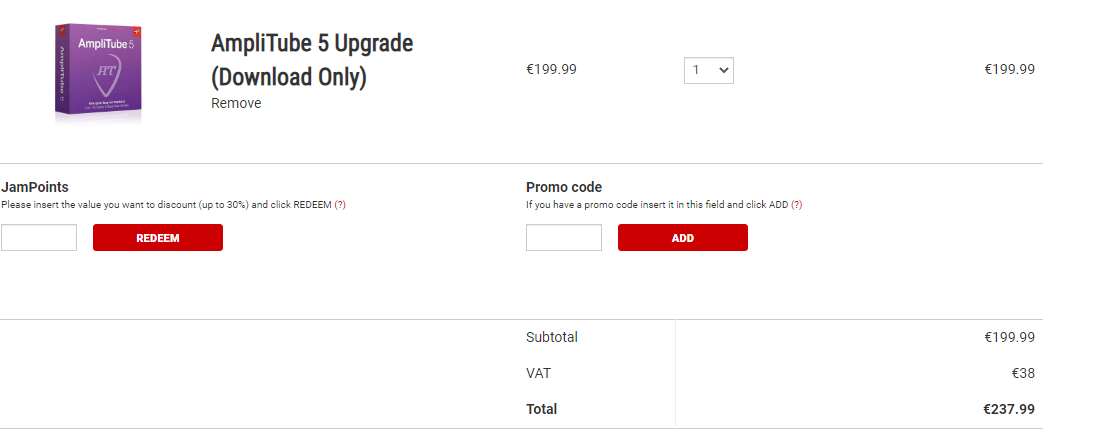
Task: Click the AmpliTube 5 product box image
Action: pos(96,72)
